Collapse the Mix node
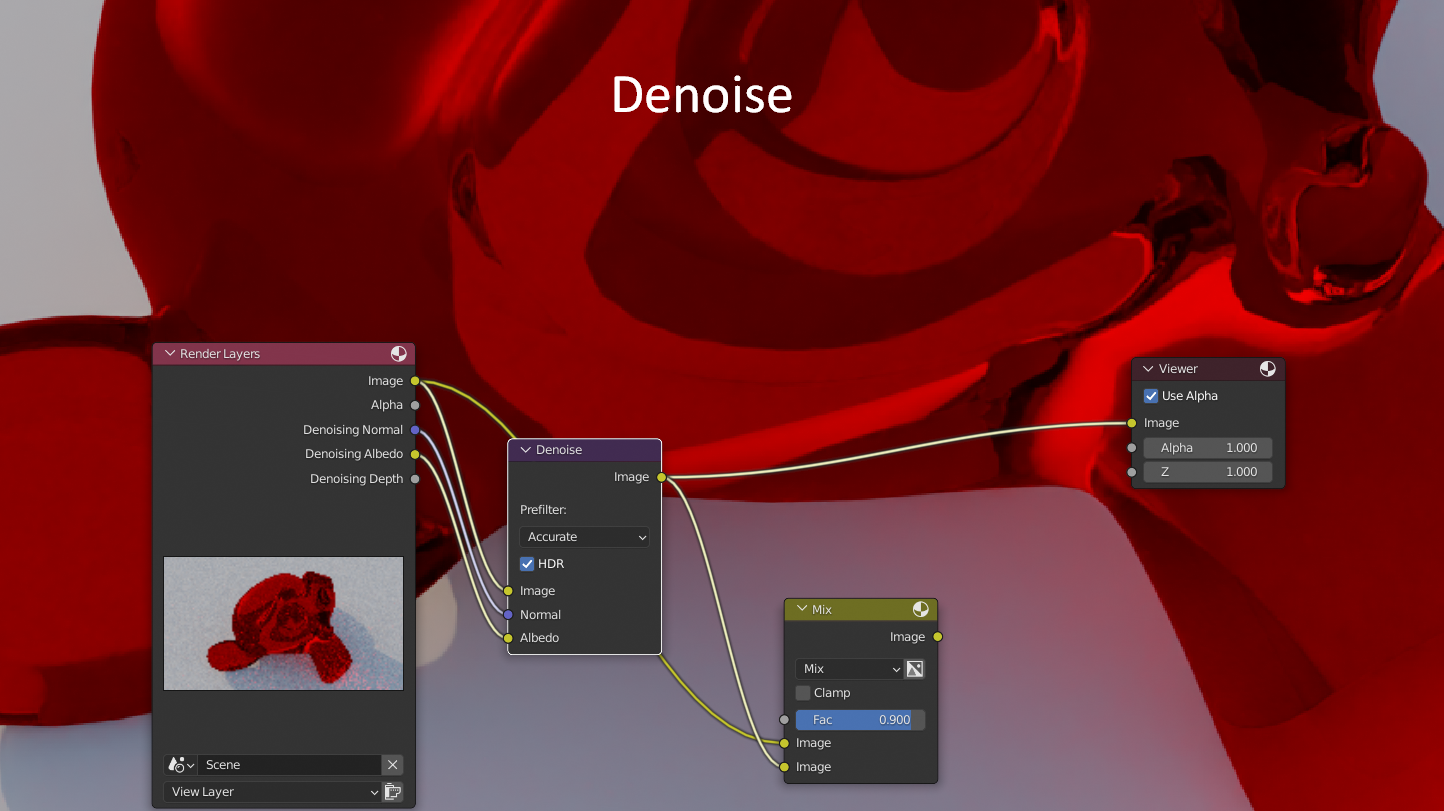The height and width of the screenshot is (811, 1444). coord(801,609)
